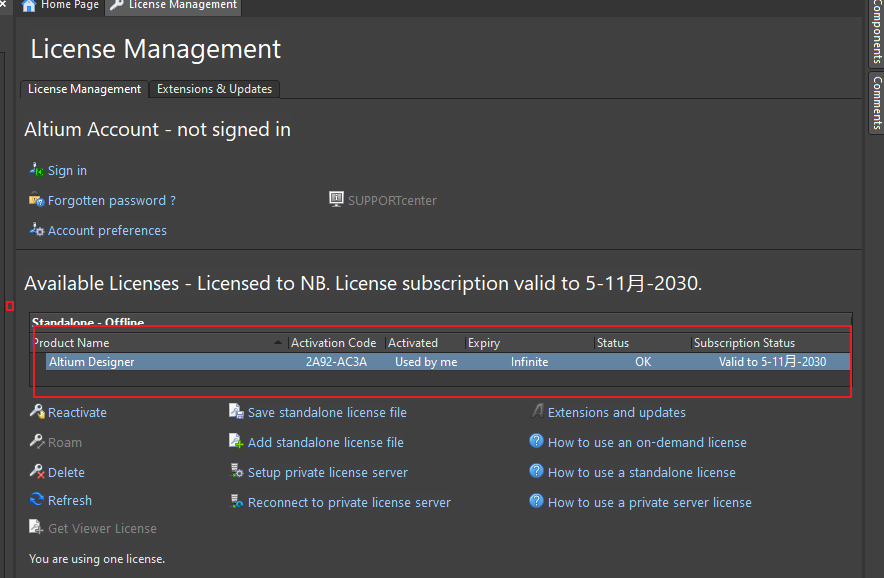Image resolution: width=884 pixels, height=578 pixels.
Task: Open the SUPPORTcenter link
Action: [x=392, y=201]
